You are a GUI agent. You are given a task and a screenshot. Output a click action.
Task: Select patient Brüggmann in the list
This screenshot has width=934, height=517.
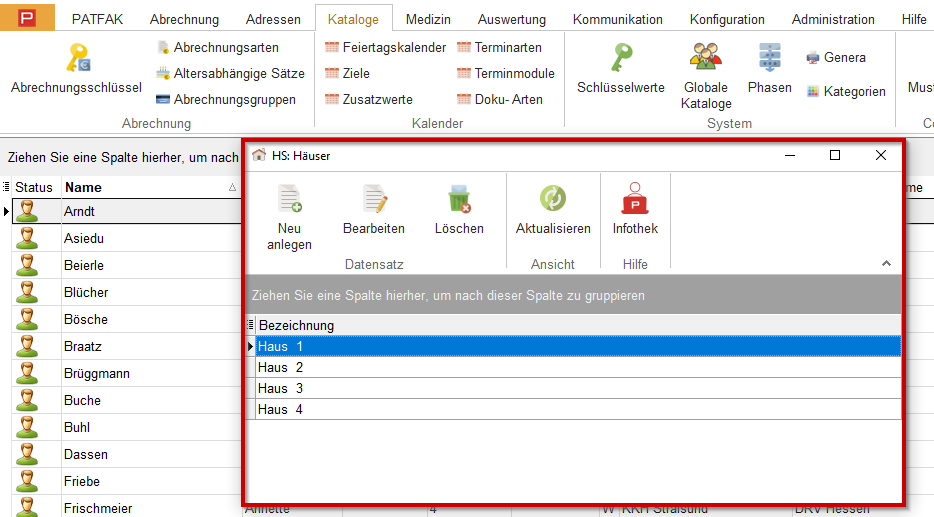(x=96, y=373)
